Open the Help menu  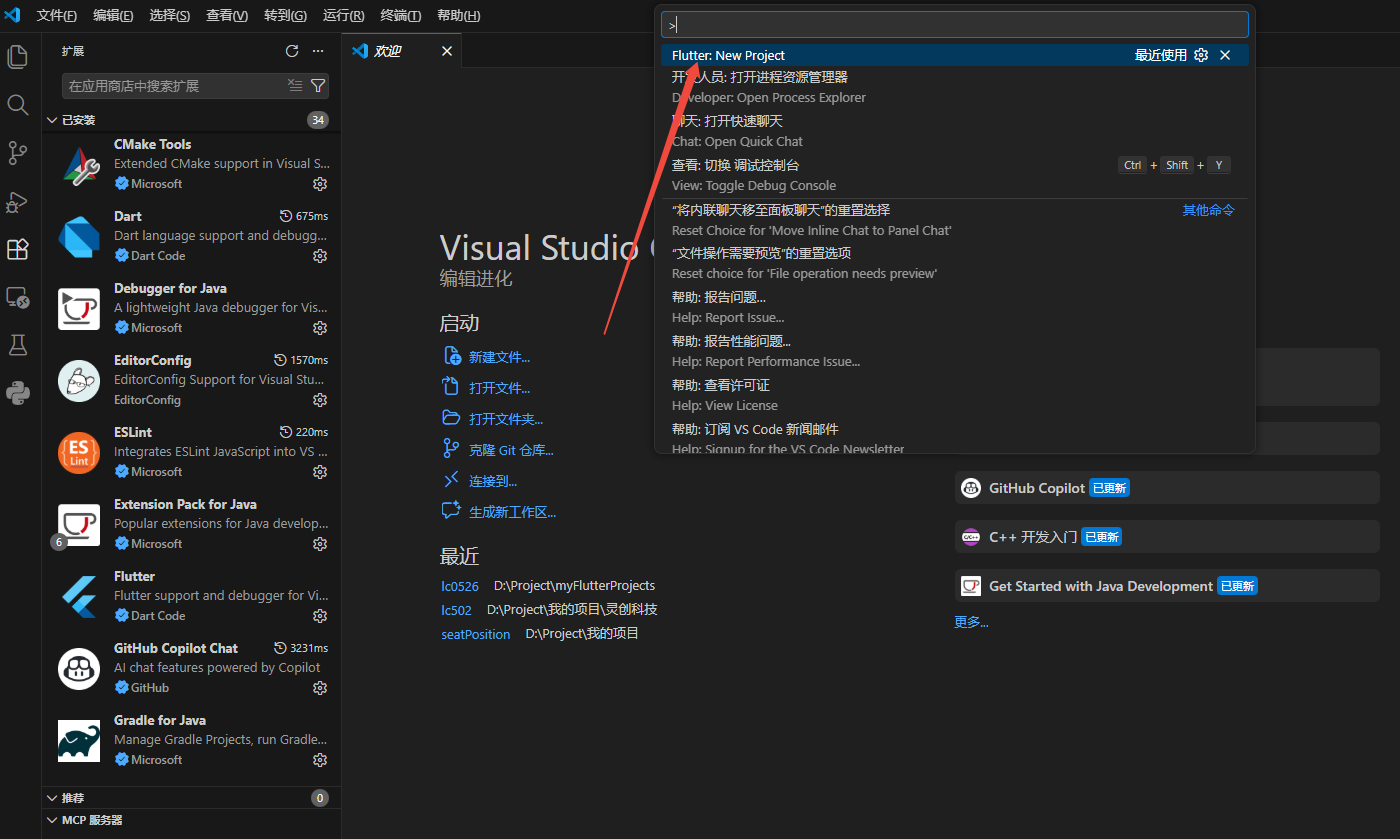459,16
